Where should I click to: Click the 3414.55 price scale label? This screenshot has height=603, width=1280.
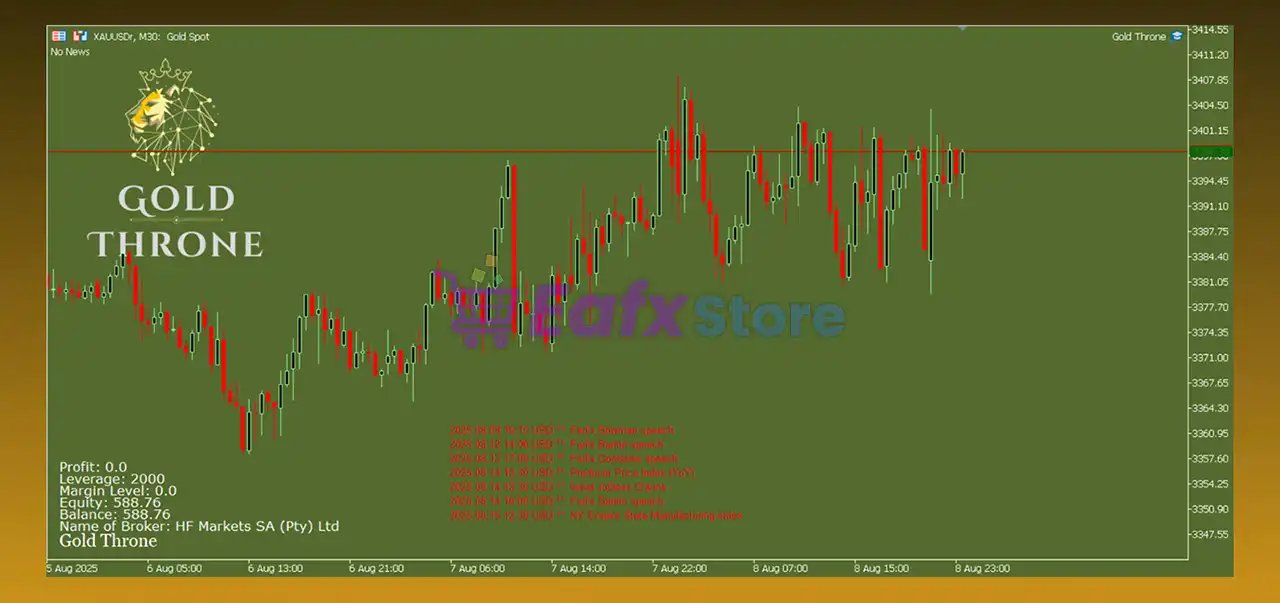coord(1211,30)
